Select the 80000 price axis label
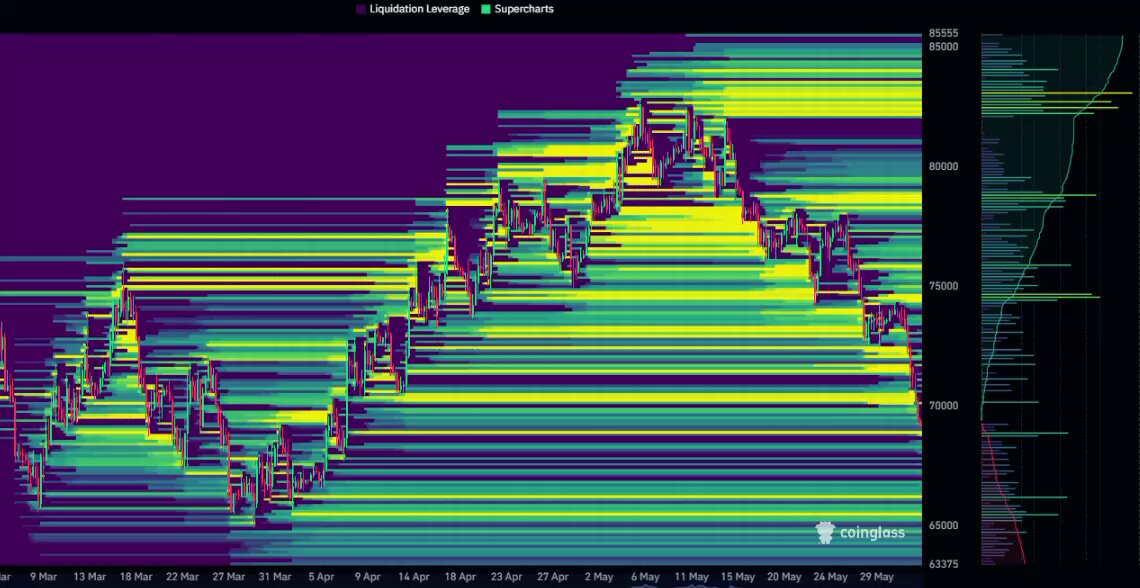 click(x=943, y=166)
